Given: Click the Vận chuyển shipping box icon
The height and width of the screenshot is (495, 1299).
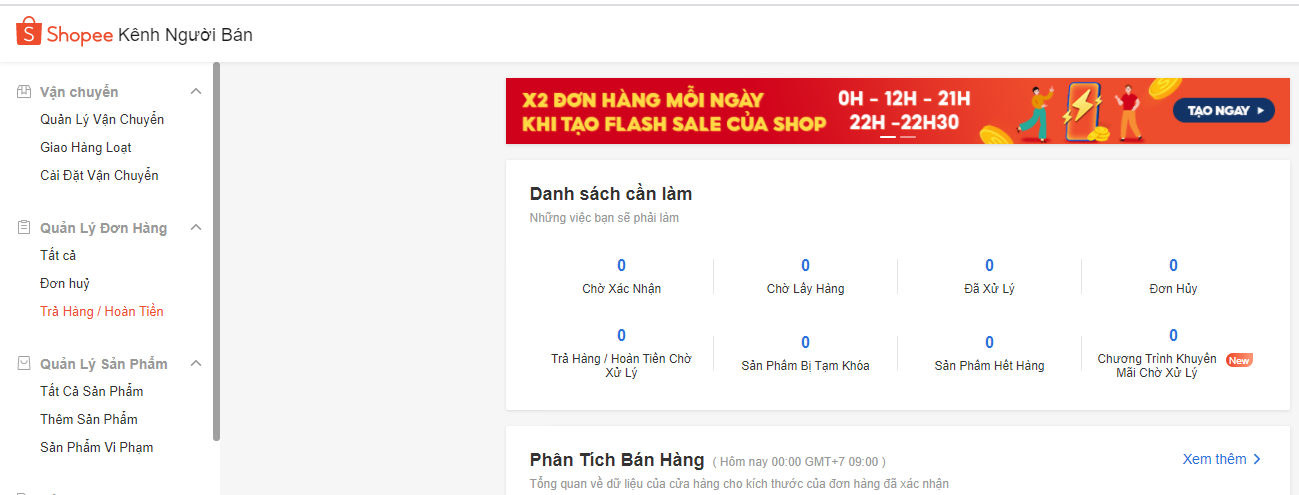Looking at the screenshot, I should pyautogui.click(x=24, y=92).
